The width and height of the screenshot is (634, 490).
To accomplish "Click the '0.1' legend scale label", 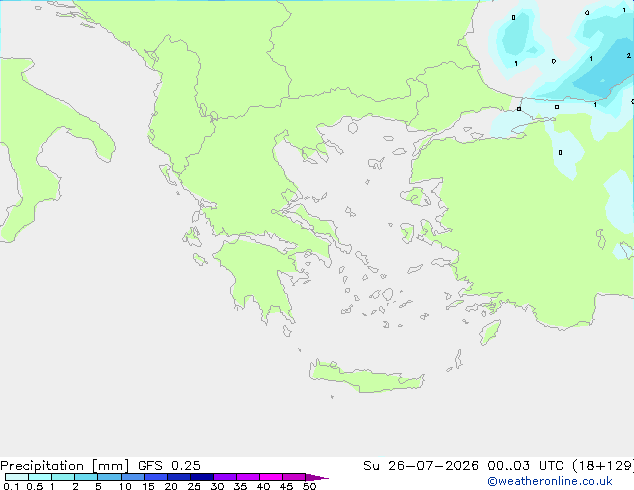I will [11, 486].
